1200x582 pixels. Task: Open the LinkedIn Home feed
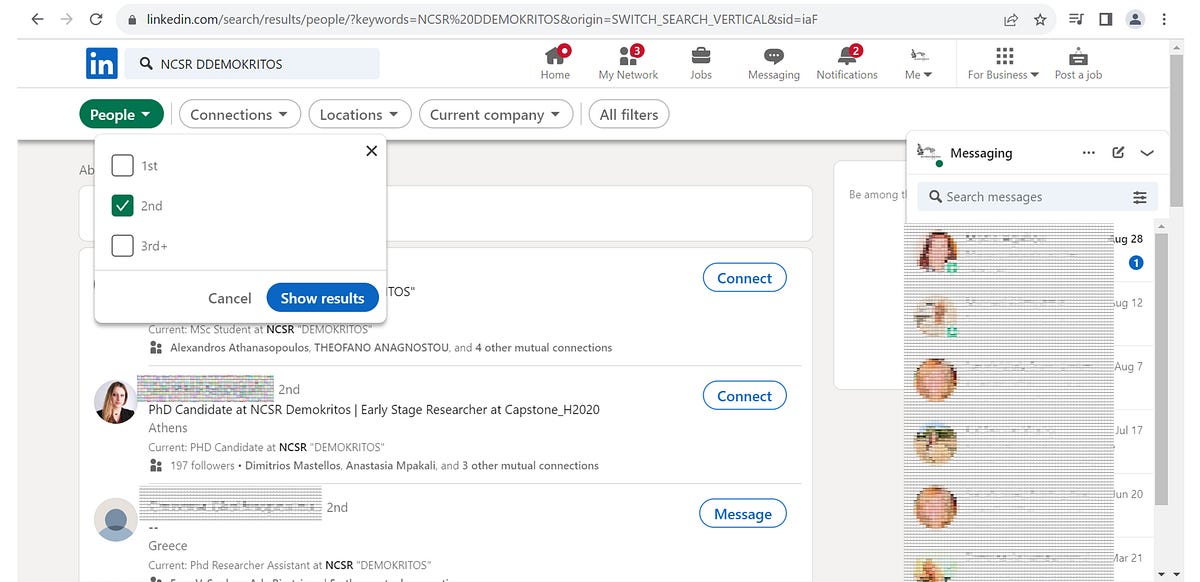tap(555, 62)
